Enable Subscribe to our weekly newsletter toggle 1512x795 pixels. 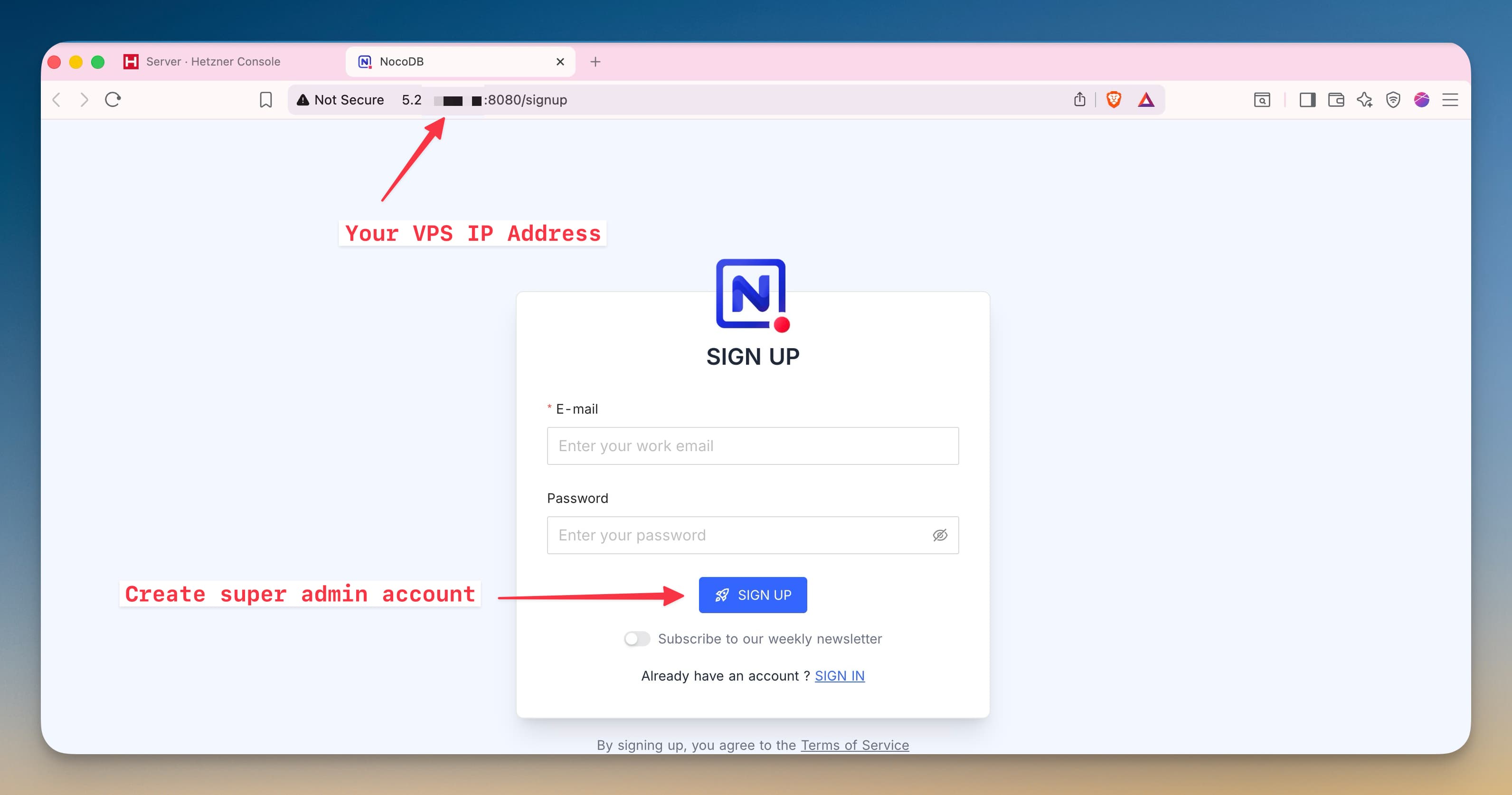point(637,639)
